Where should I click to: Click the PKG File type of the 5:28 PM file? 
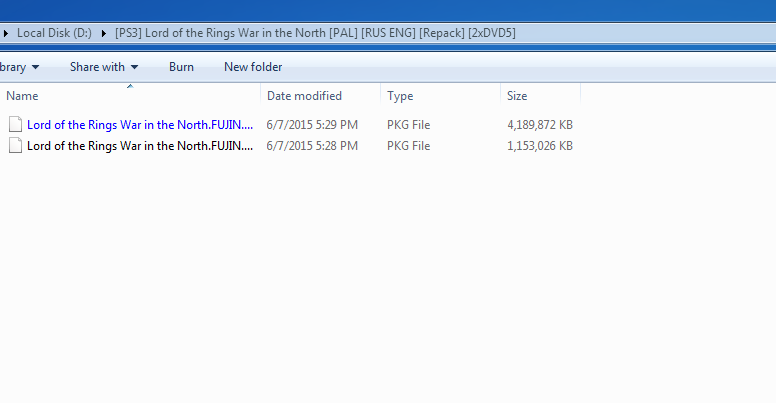tap(408, 146)
